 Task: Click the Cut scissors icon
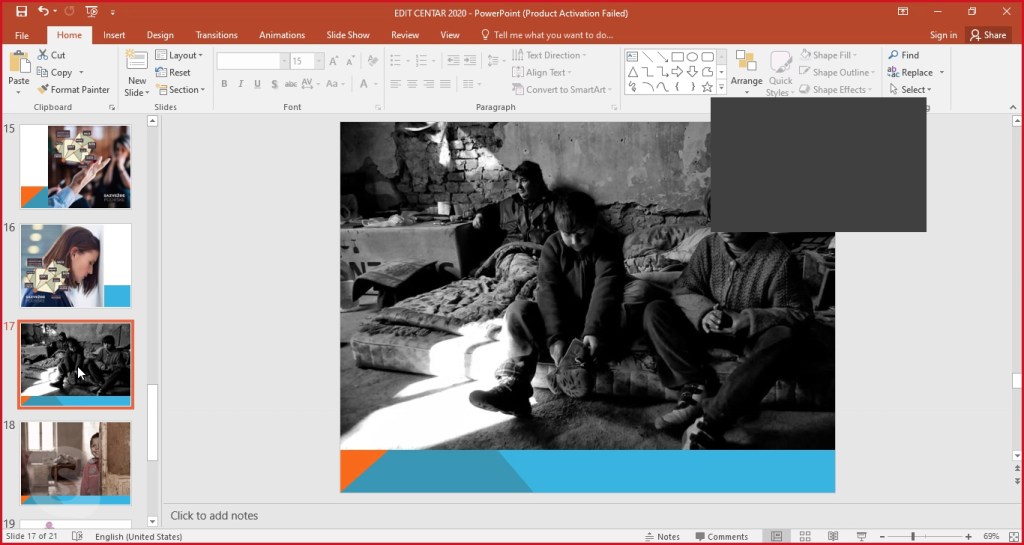point(43,55)
